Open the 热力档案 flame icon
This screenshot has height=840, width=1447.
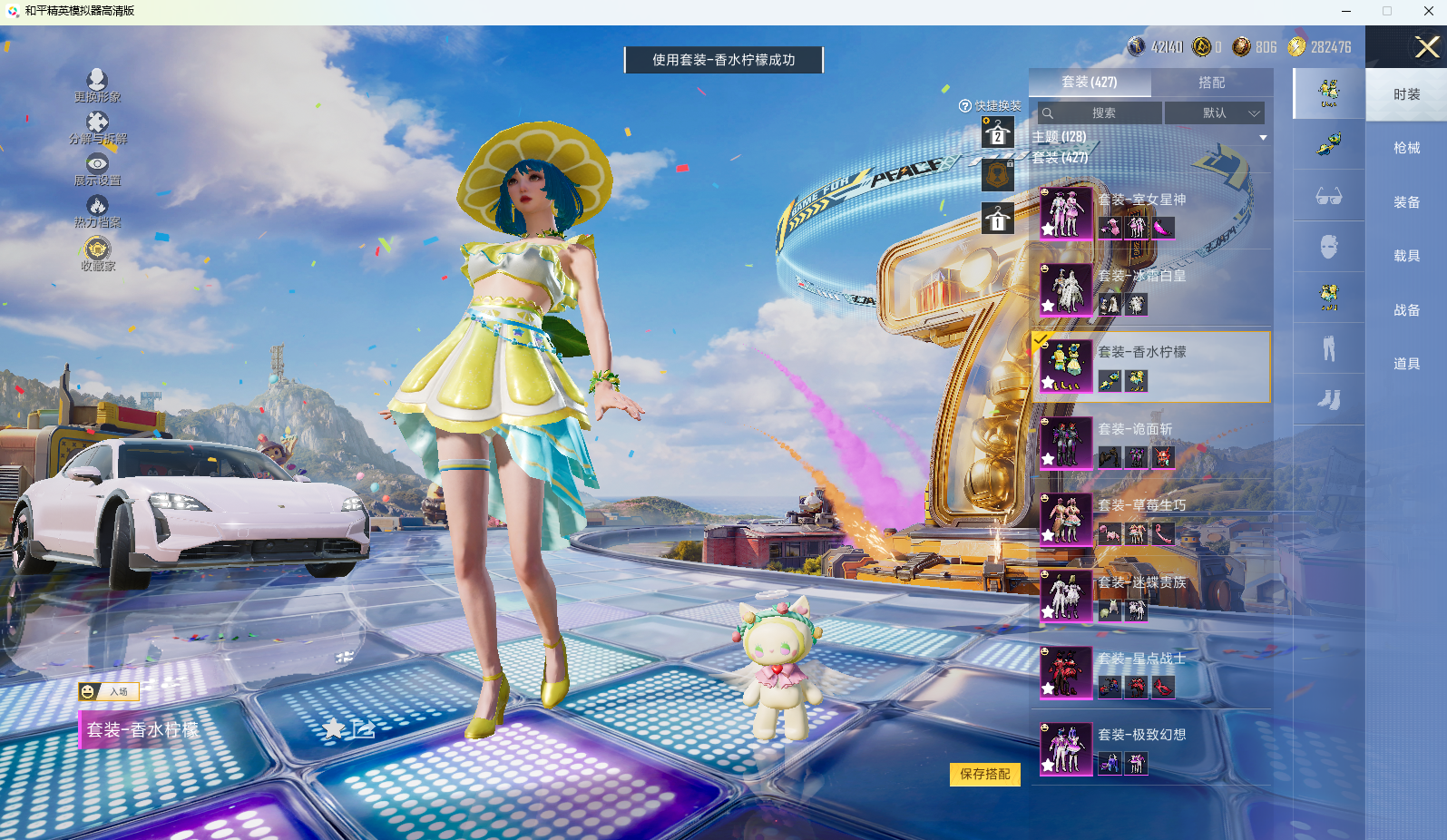97,205
